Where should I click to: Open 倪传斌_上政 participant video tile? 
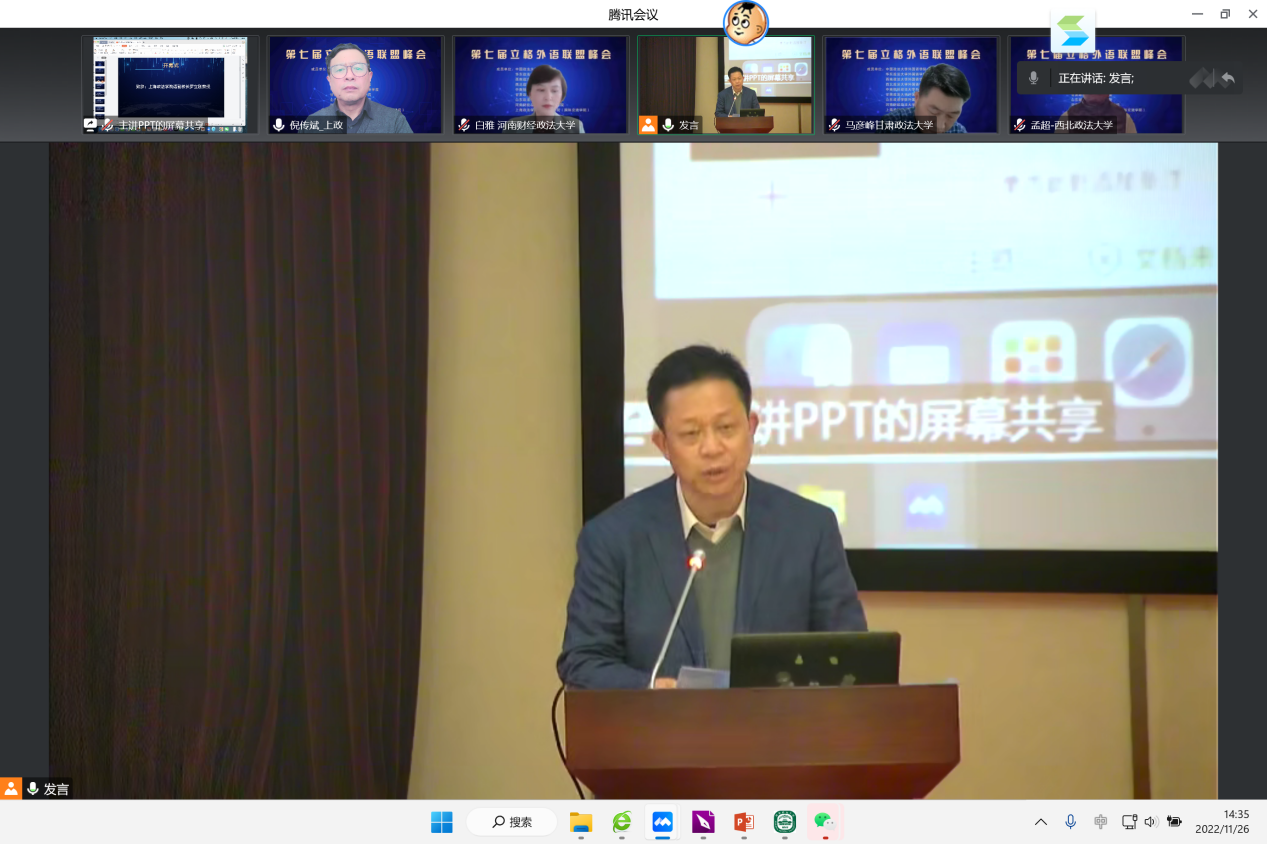(x=355, y=84)
